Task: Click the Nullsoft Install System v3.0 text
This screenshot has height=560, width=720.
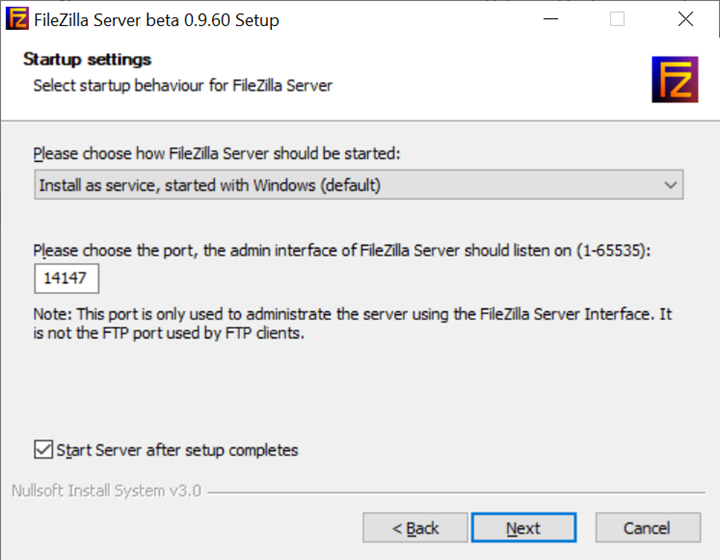Action: click(x=107, y=491)
